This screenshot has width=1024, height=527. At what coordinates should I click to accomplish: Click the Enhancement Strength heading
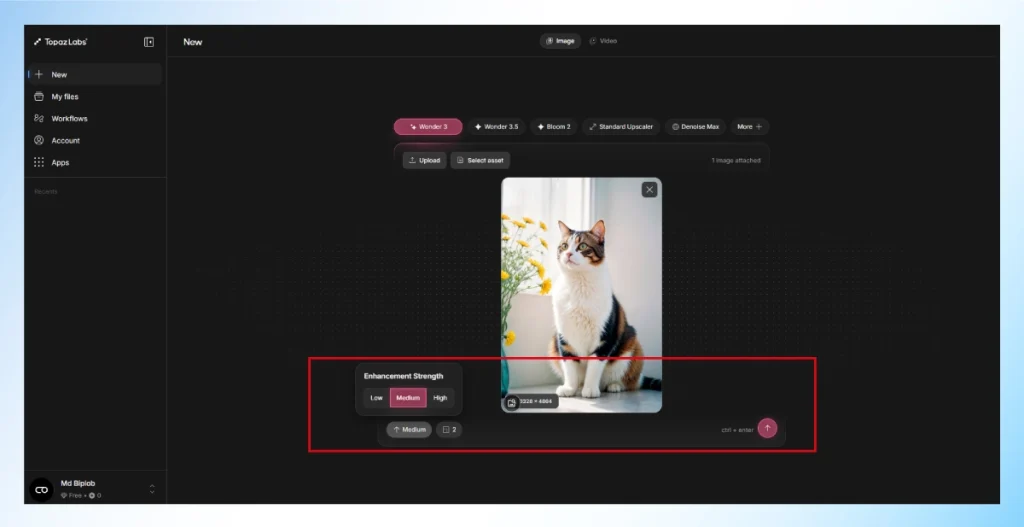click(404, 376)
